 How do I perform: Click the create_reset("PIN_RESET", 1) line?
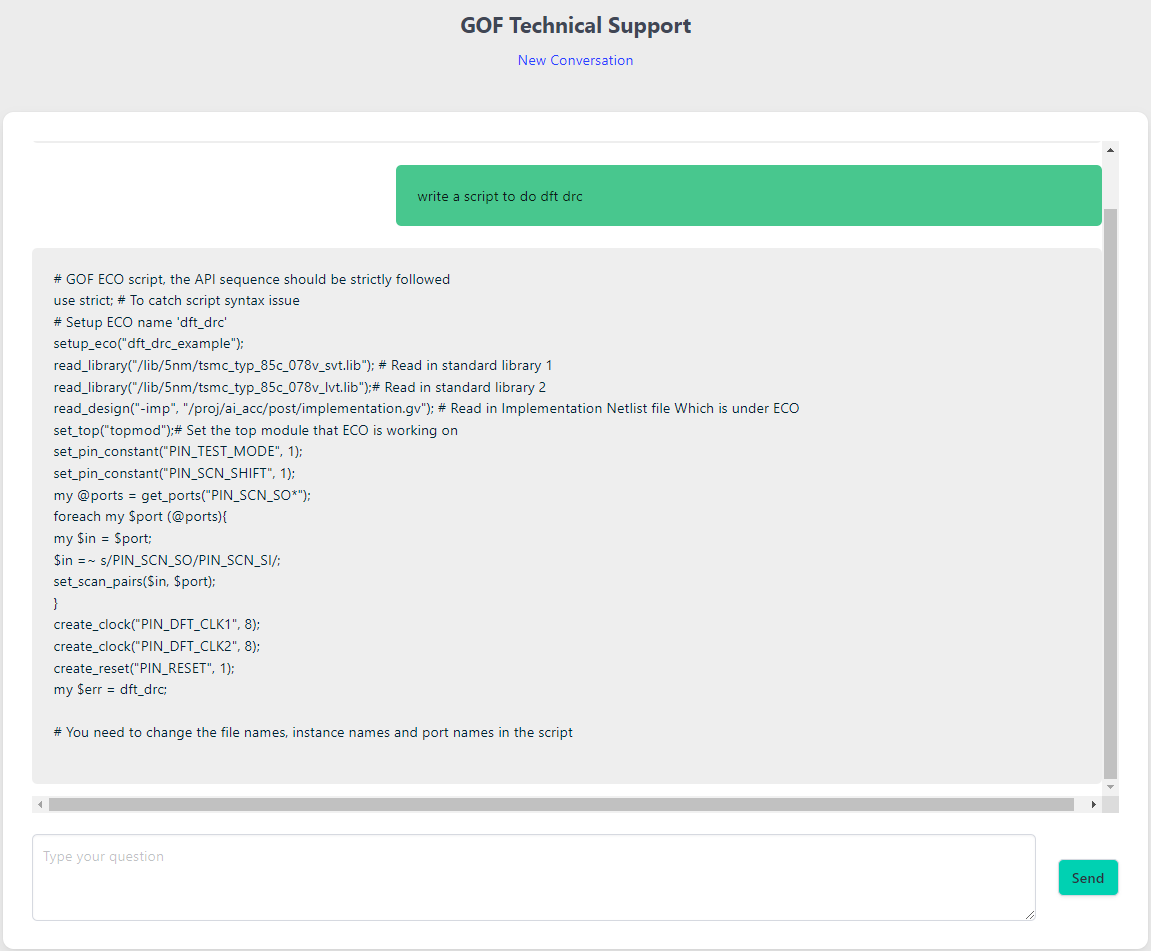coord(144,667)
